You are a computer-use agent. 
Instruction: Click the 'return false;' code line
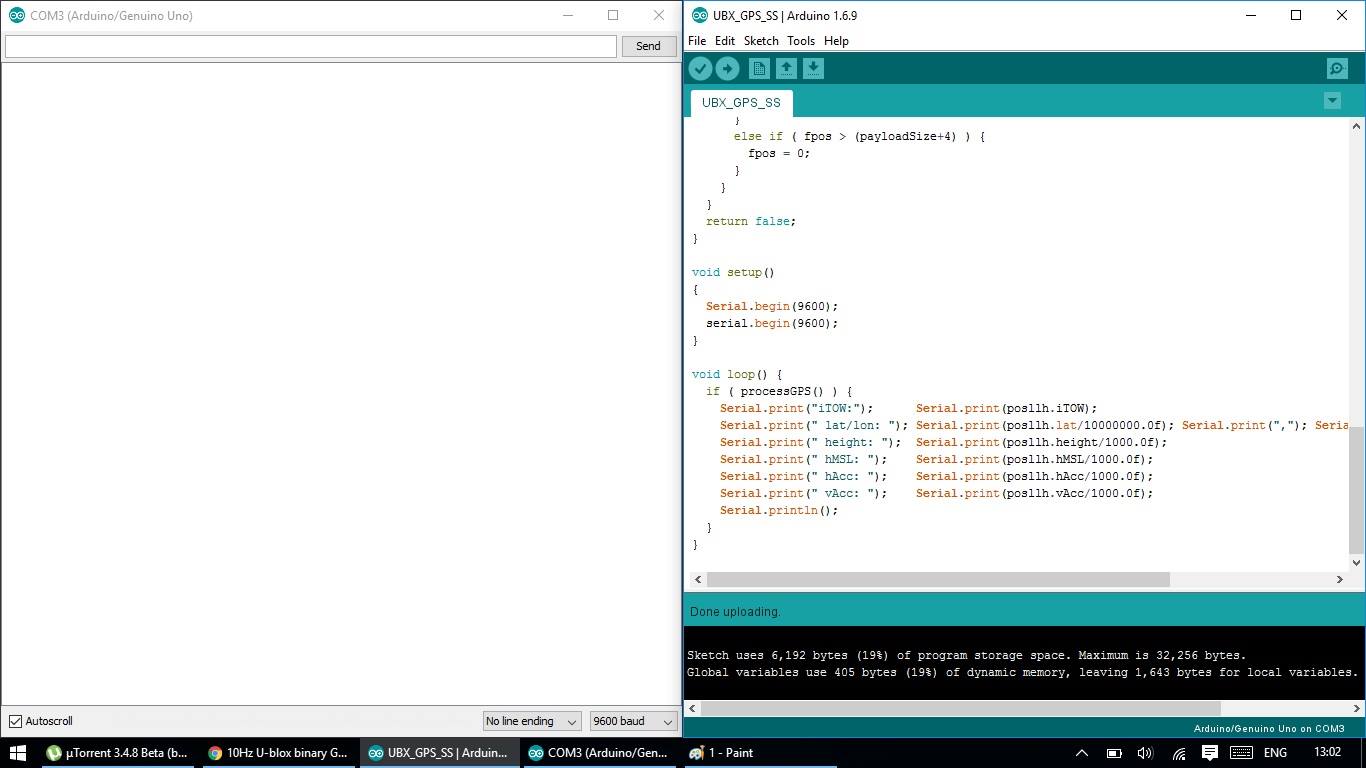click(751, 221)
